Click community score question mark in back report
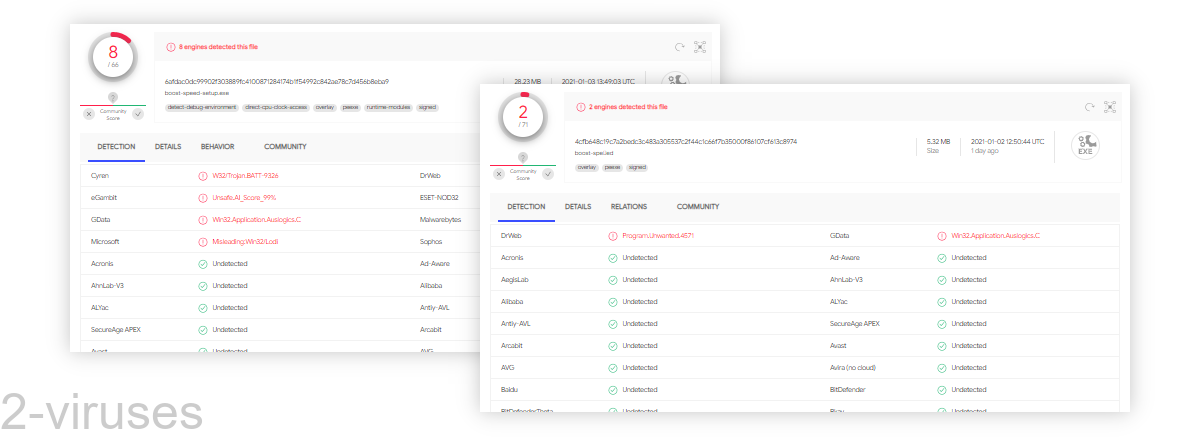1200x440 pixels. pyautogui.click(x=113, y=97)
